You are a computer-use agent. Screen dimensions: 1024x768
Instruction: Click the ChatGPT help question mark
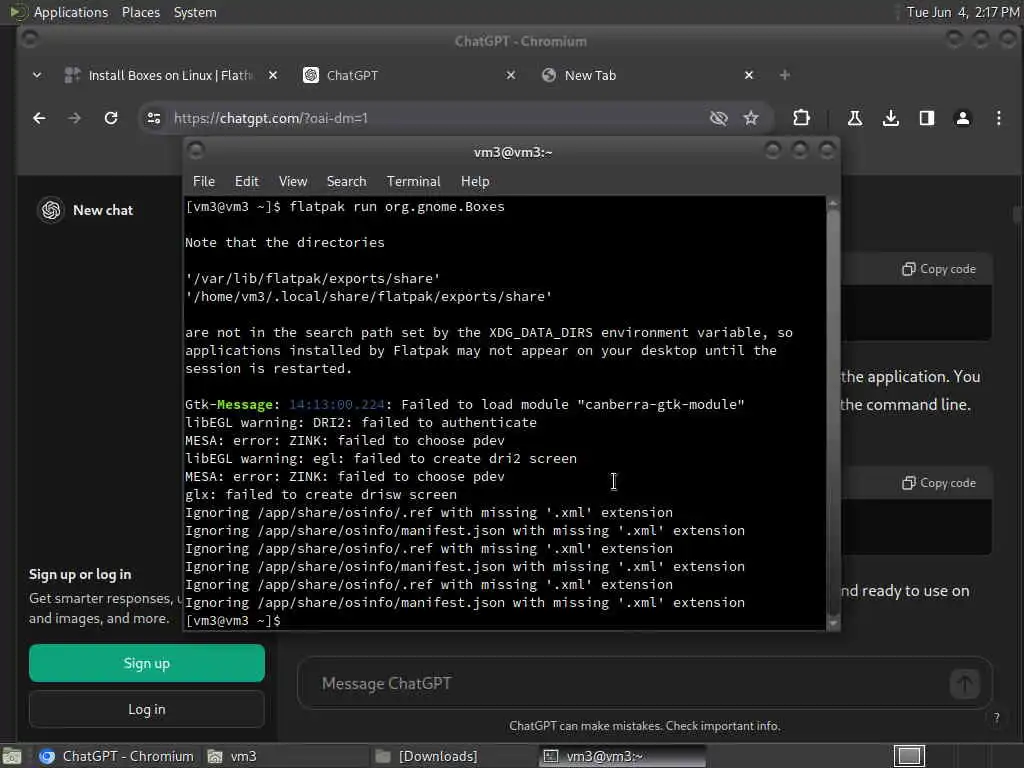point(997,718)
